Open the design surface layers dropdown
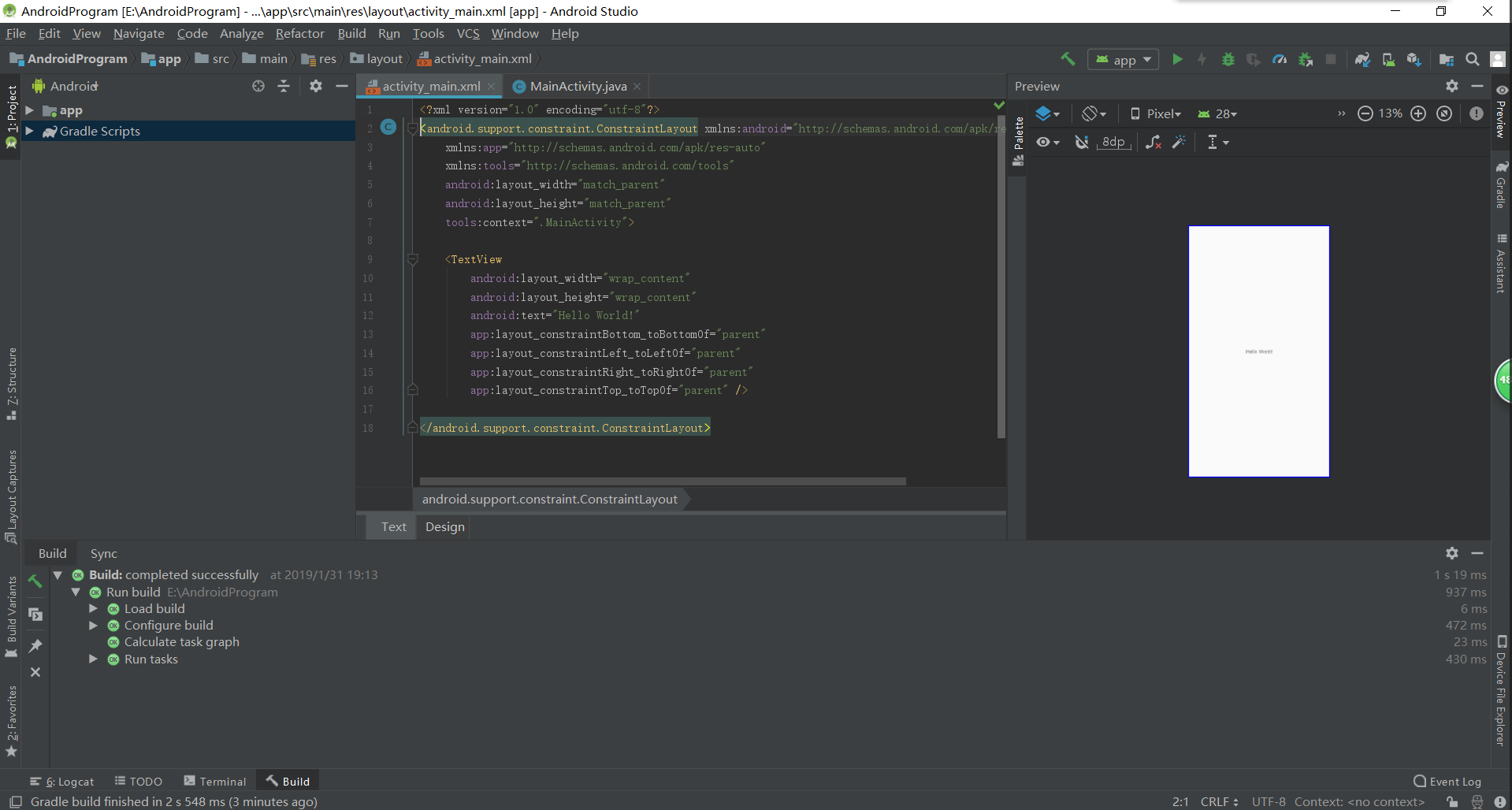1512x810 pixels. point(1047,113)
